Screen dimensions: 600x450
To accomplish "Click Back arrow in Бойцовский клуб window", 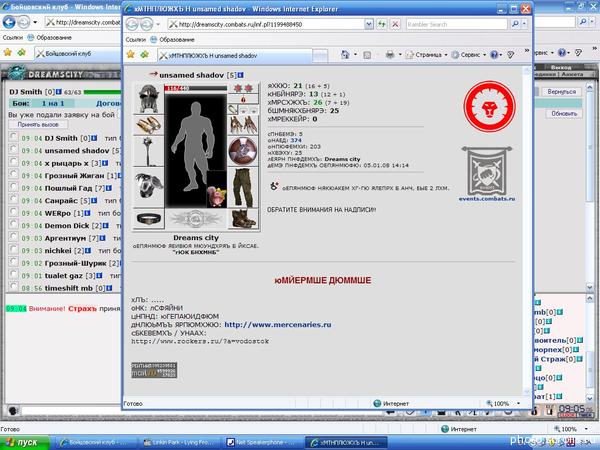I will click(9, 22).
